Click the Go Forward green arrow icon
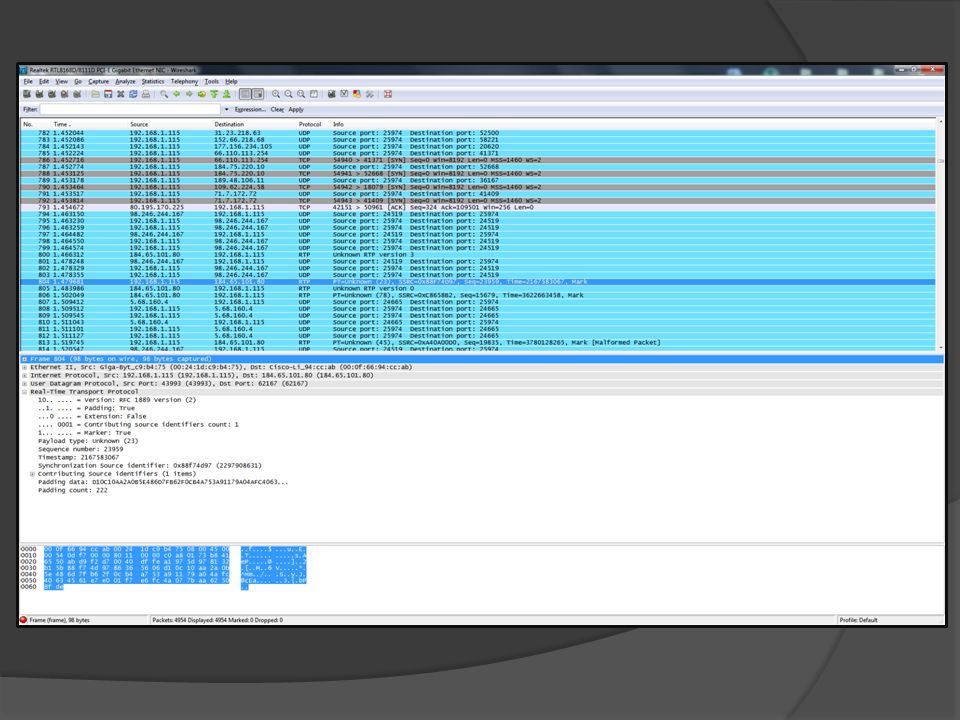Viewport: 960px width, 720px height. point(189,94)
